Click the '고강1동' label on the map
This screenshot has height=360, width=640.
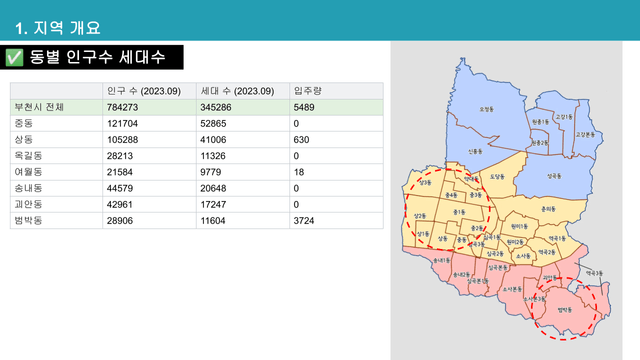coord(564,117)
